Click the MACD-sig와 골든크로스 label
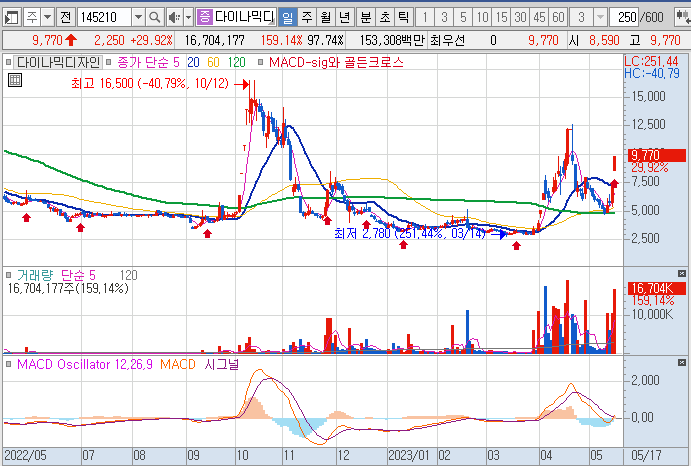 (x=336, y=63)
